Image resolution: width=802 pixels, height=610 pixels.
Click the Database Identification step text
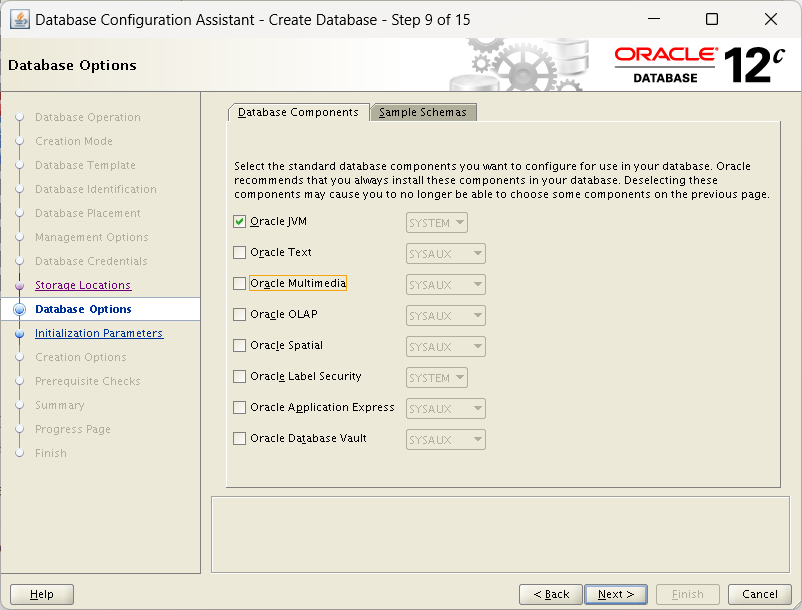[96, 189]
